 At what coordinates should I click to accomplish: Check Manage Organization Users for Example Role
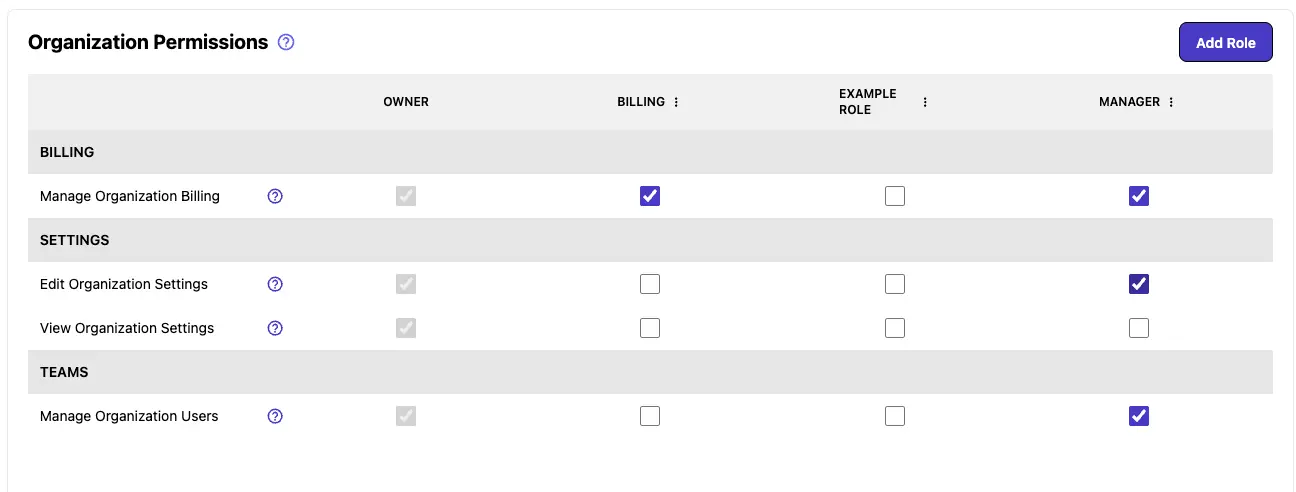point(895,416)
